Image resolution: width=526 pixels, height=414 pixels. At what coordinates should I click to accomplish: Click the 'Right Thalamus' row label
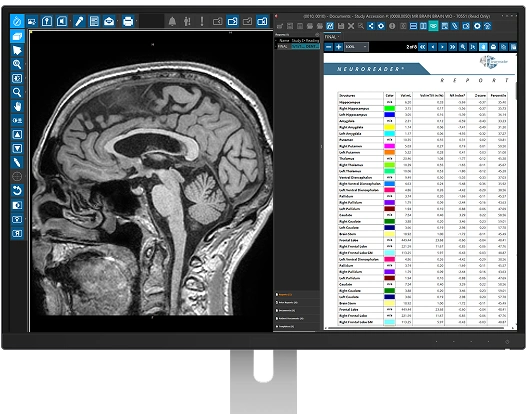351,165
